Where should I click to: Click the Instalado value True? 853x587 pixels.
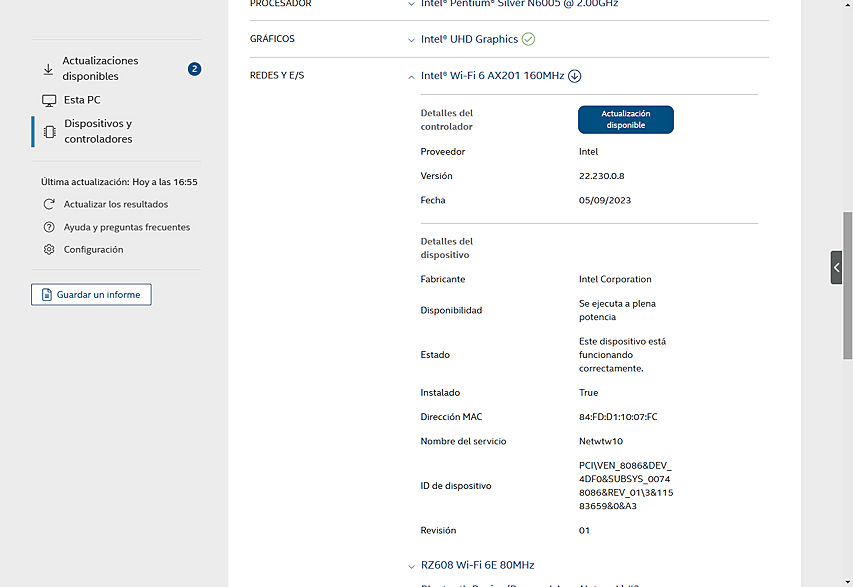pyautogui.click(x=588, y=393)
